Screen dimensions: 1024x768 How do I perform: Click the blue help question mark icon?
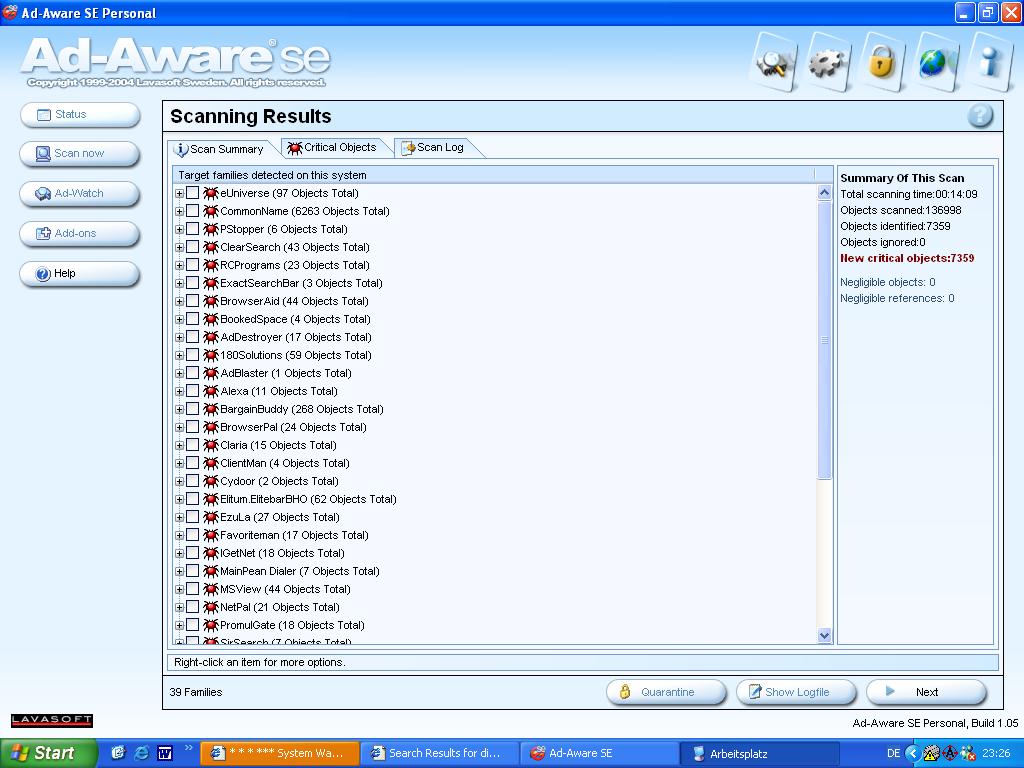click(x=980, y=116)
